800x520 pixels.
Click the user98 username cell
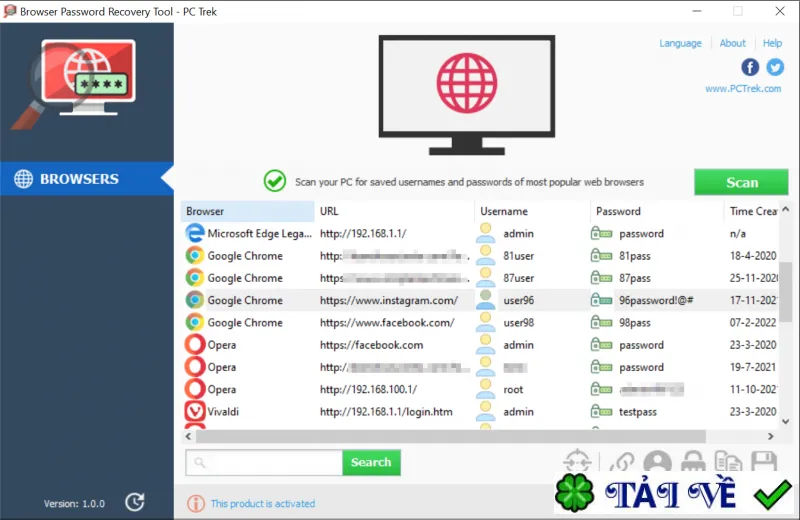(x=518, y=323)
